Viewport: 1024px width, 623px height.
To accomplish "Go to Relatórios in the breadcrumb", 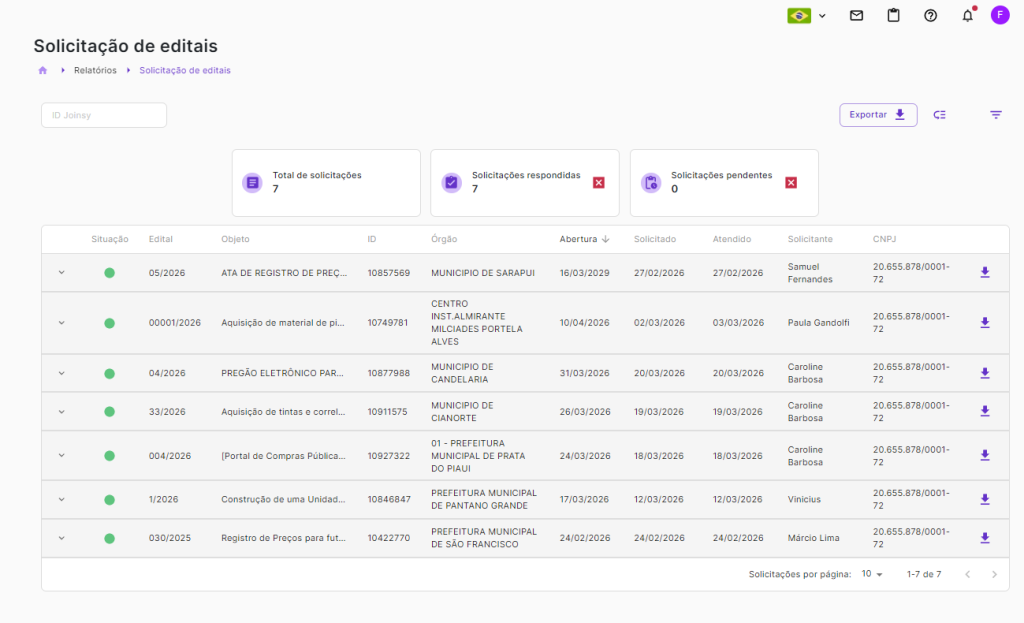I will (x=95, y=70).
